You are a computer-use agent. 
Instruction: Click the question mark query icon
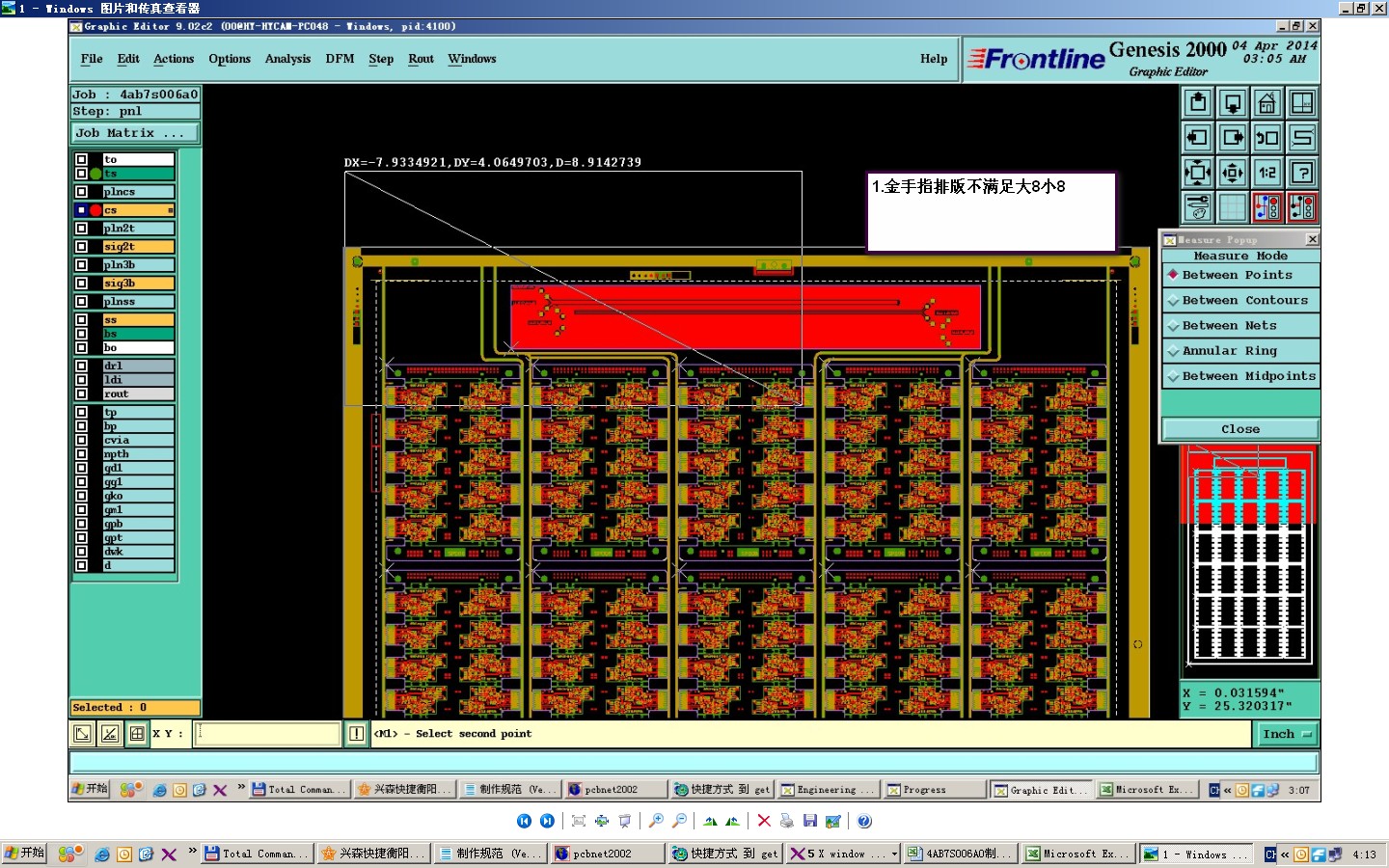pyautogui.click(x=1302, y=173)
